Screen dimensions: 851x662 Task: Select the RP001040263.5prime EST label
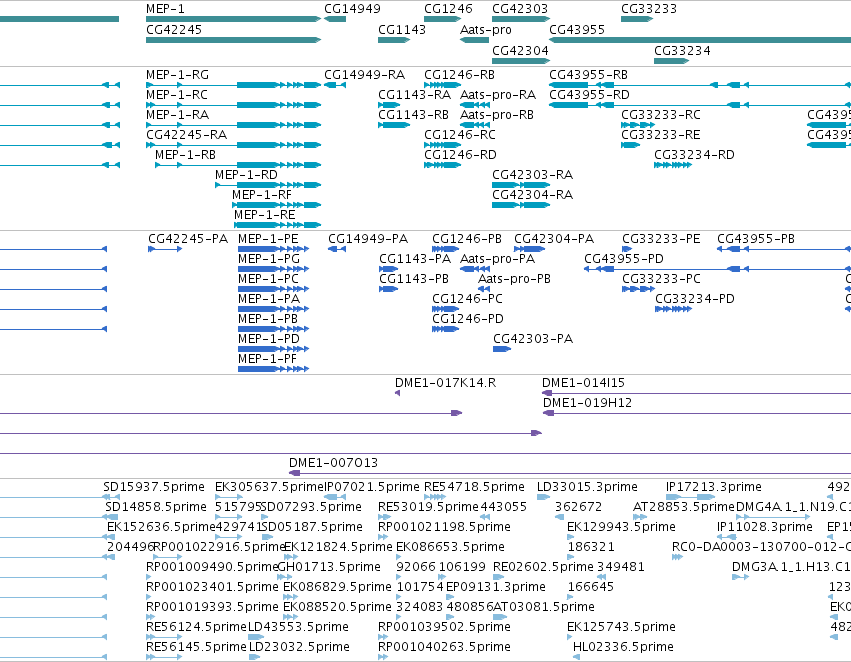444,647
